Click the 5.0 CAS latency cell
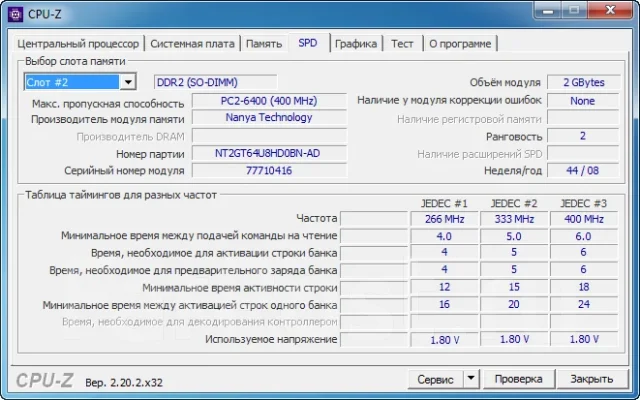The height and width of the screenshot is (400, 640). click(x=514, y=236)
